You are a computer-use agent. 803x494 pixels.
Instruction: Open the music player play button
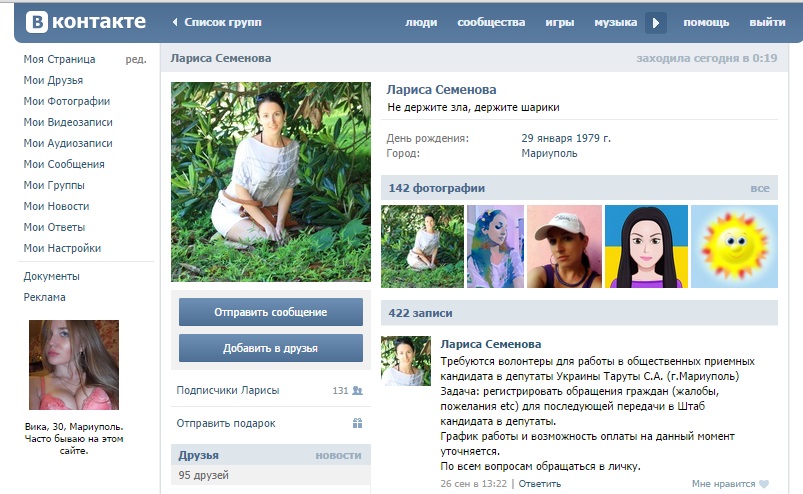tap(656, 23)
